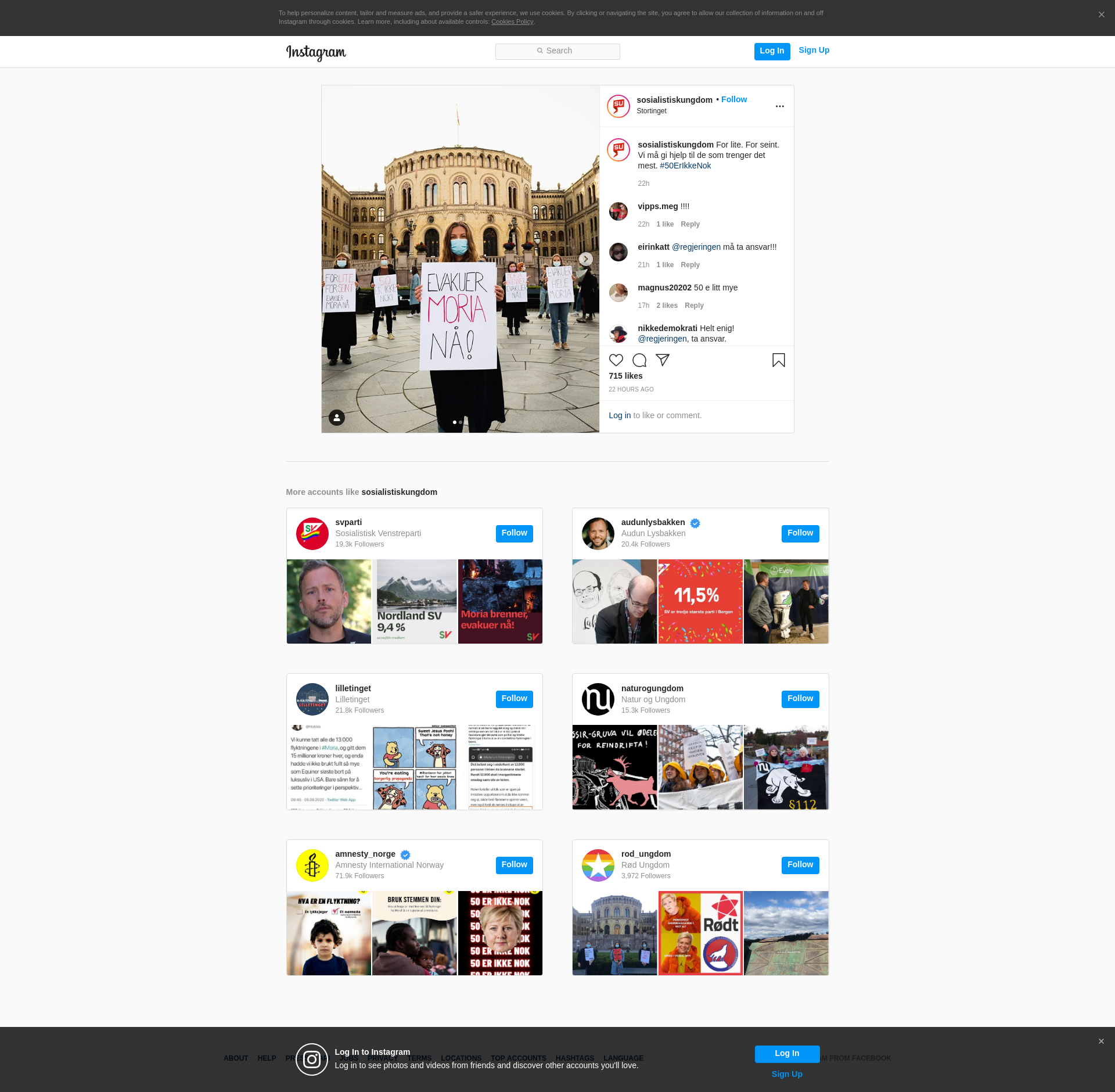Viewport: 1115px width, 1092px height.
Task: Click the HELP footer link
Action: point(267,1058)
